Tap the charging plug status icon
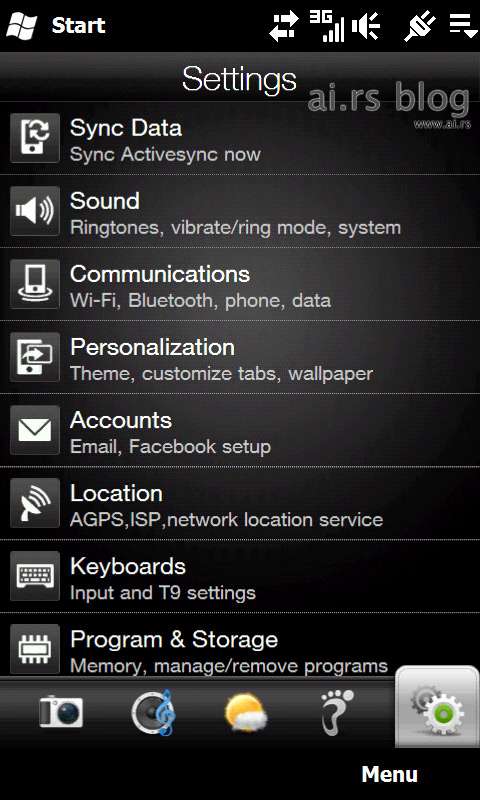This screenshot has width=480, height=800. [x=420, y=26]
